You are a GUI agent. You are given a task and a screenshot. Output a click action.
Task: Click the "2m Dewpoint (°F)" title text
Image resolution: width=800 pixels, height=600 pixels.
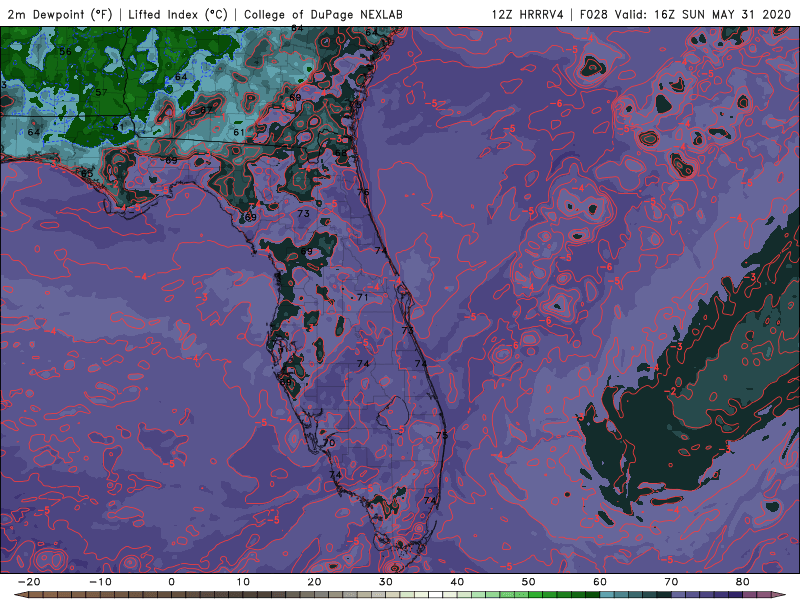(x=60, y=15)
